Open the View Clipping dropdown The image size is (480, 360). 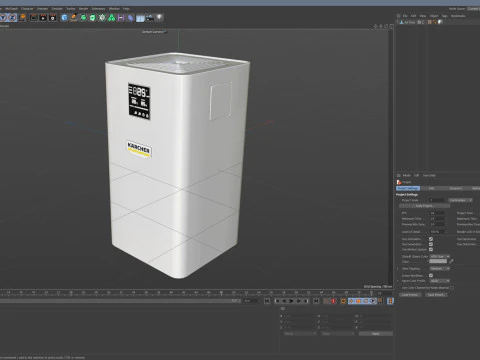(x=440, y=268)
